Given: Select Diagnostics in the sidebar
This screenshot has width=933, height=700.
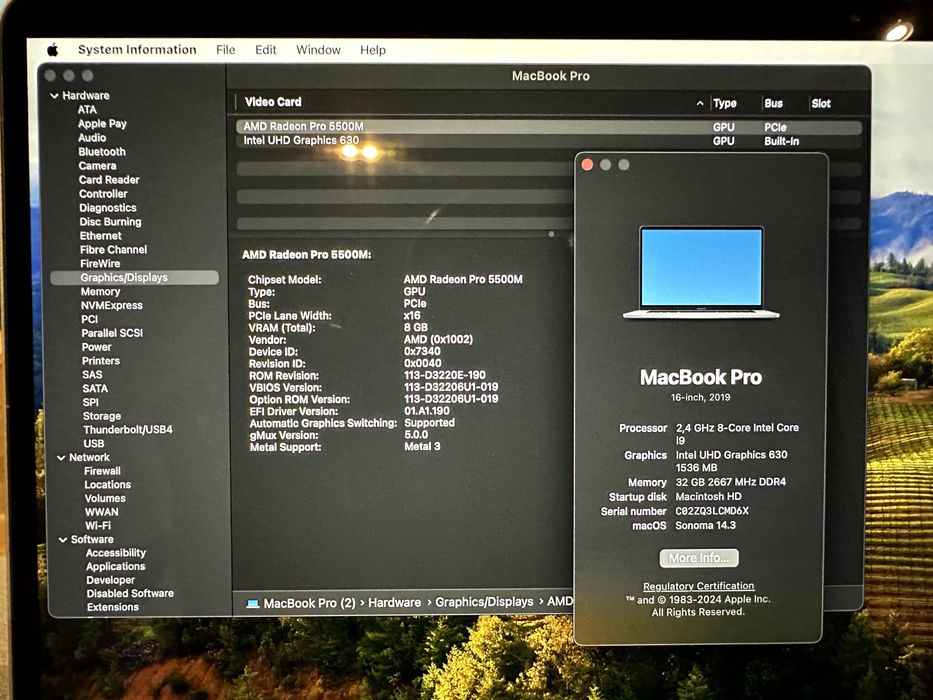Looking at the screenshot, I should tap(108, 208).
